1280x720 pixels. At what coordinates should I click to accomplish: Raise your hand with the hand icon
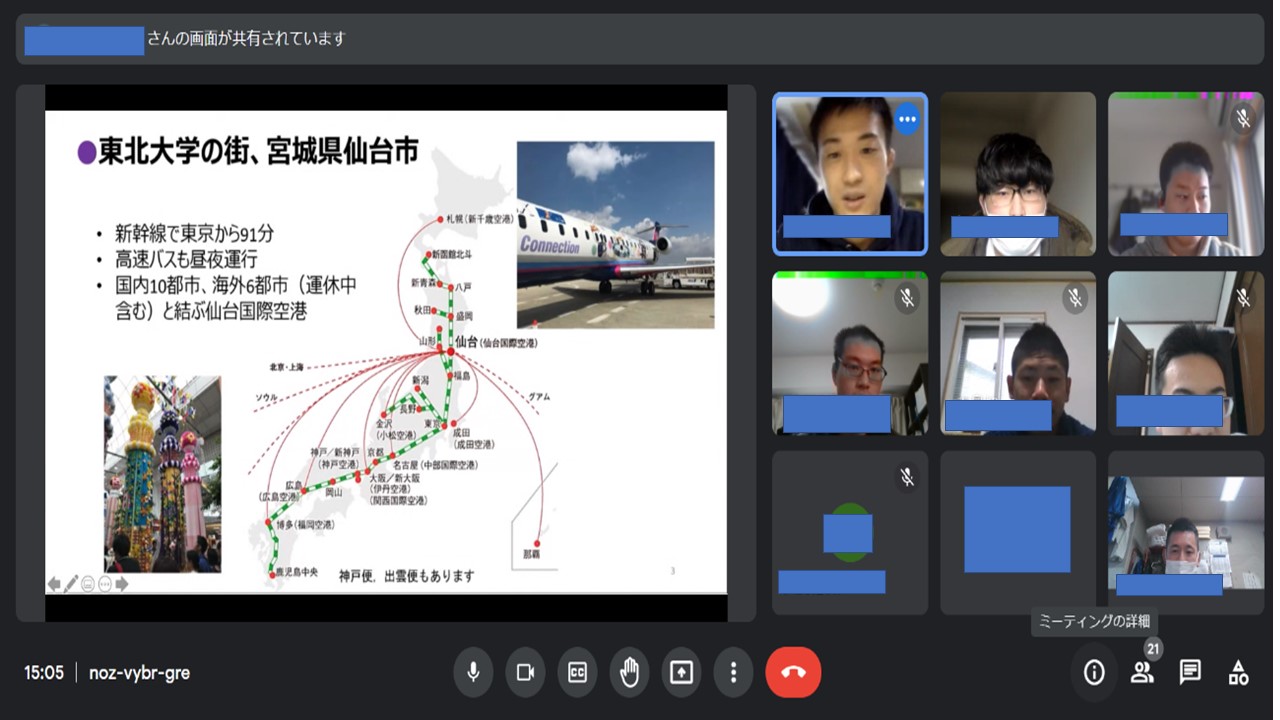click(x=629, y=673)
